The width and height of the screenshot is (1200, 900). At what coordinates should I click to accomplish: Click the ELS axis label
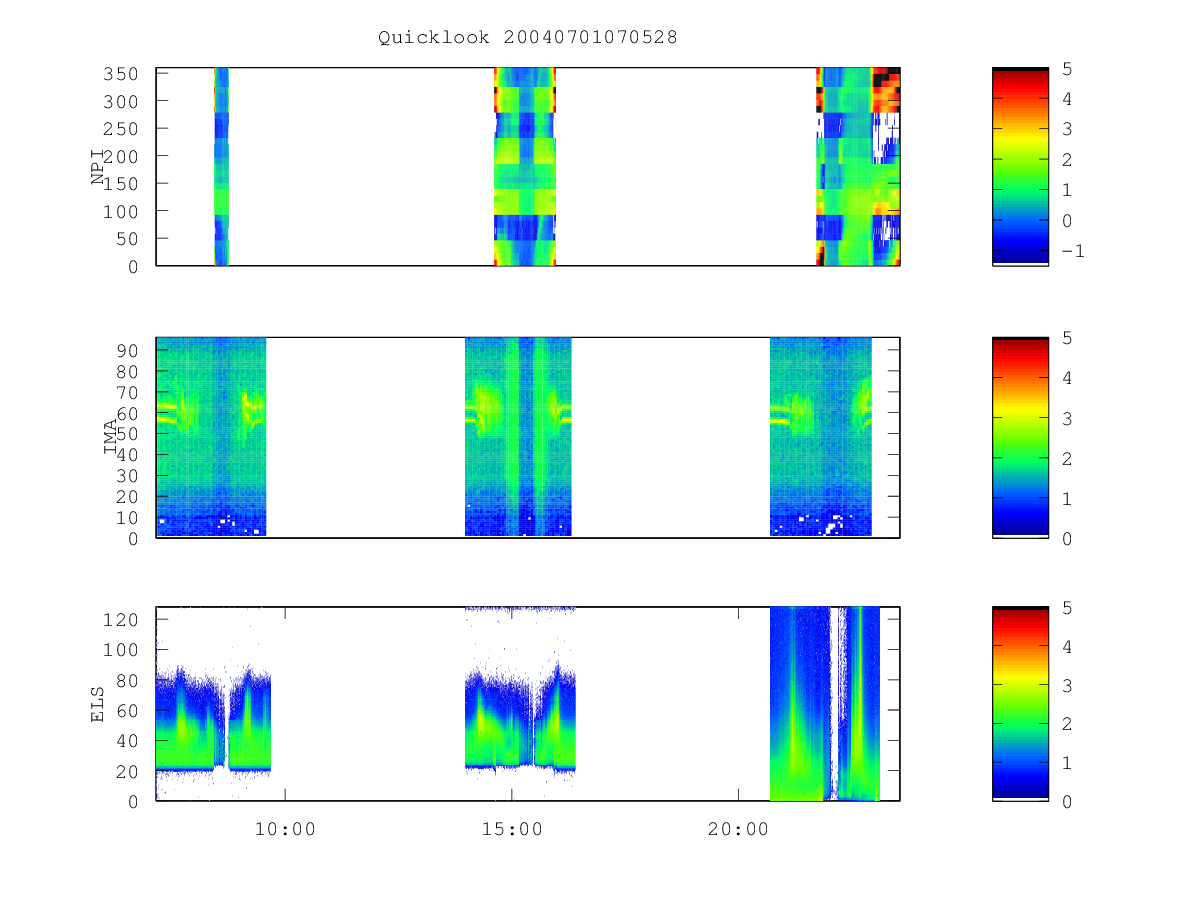coord(98,704)
